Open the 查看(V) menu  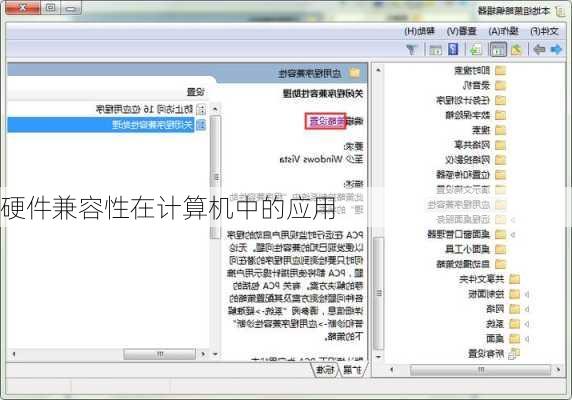[x=462, y=31]
